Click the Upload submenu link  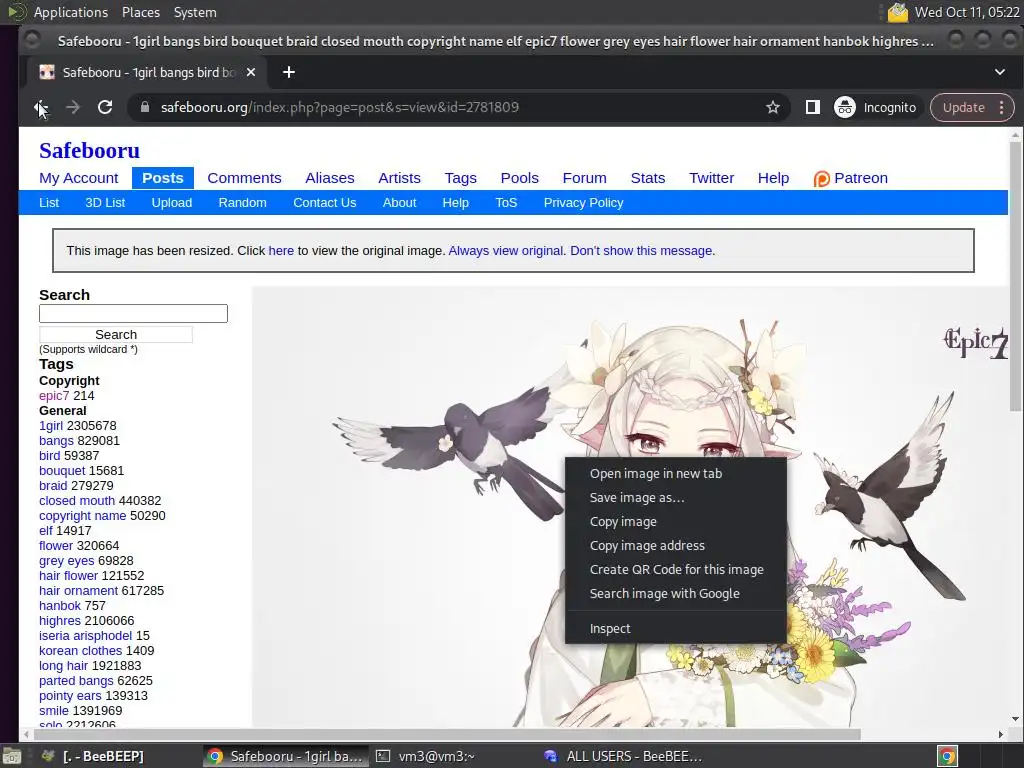tap(172, 202)
